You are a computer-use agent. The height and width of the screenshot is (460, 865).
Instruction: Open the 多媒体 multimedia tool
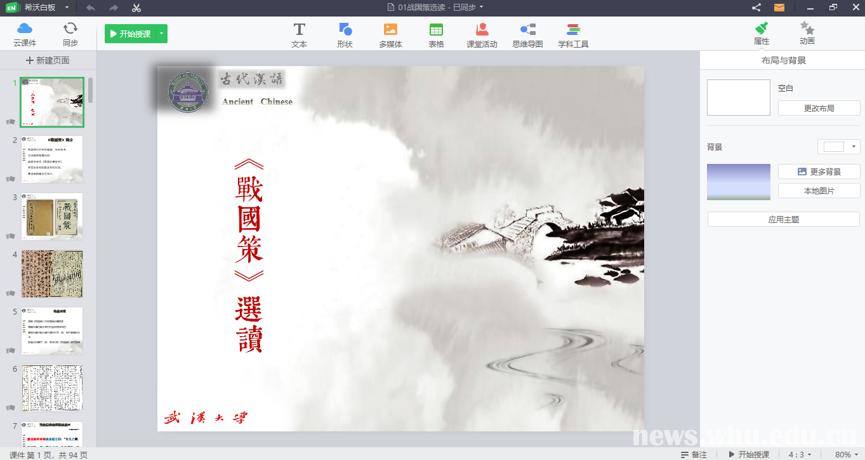coord(390,35)
